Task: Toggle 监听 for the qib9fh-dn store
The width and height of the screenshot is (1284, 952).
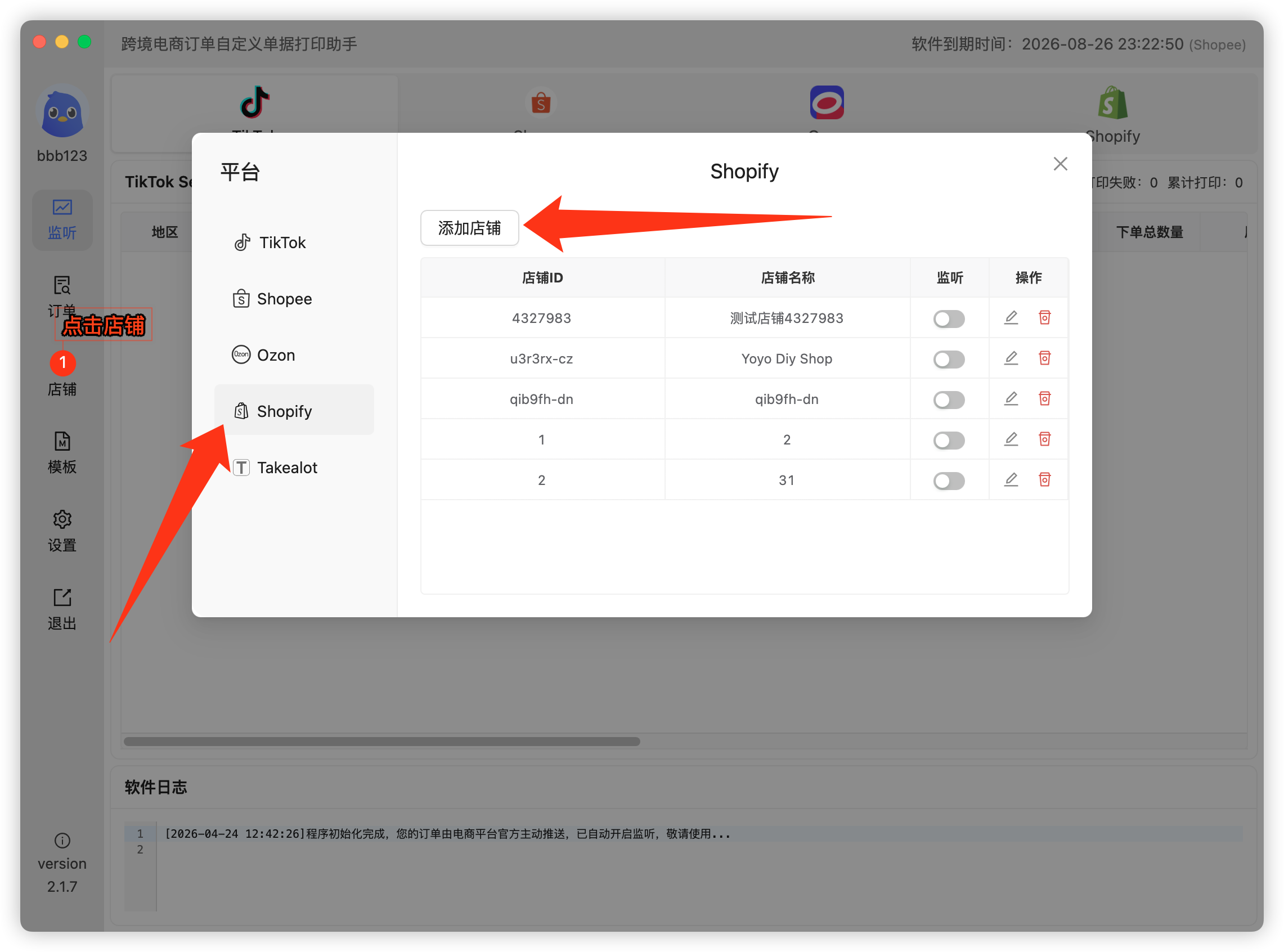Action: pyautogui.click(x=949, y=399)
